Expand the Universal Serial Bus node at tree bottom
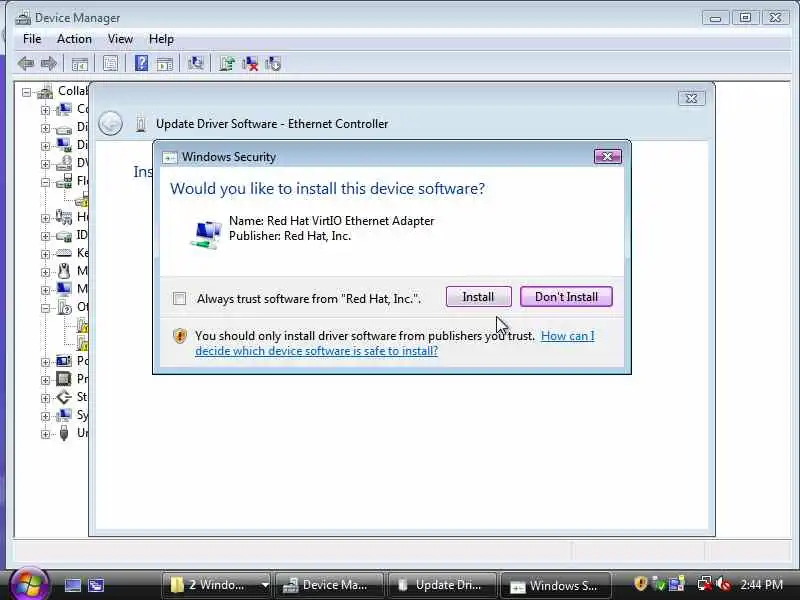The image size is (800, 600). (45, 434)
